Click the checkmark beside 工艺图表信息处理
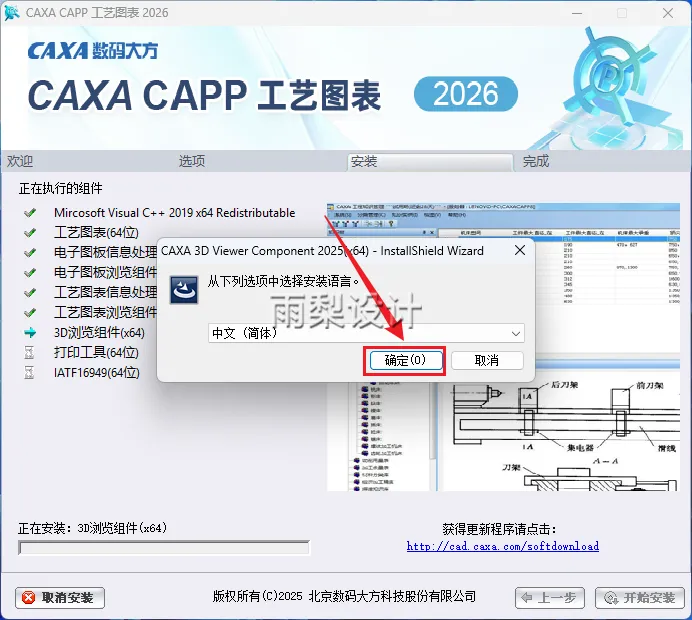This screenshot has height=620, width=692. pyautogui.click(x=30, y=293)
